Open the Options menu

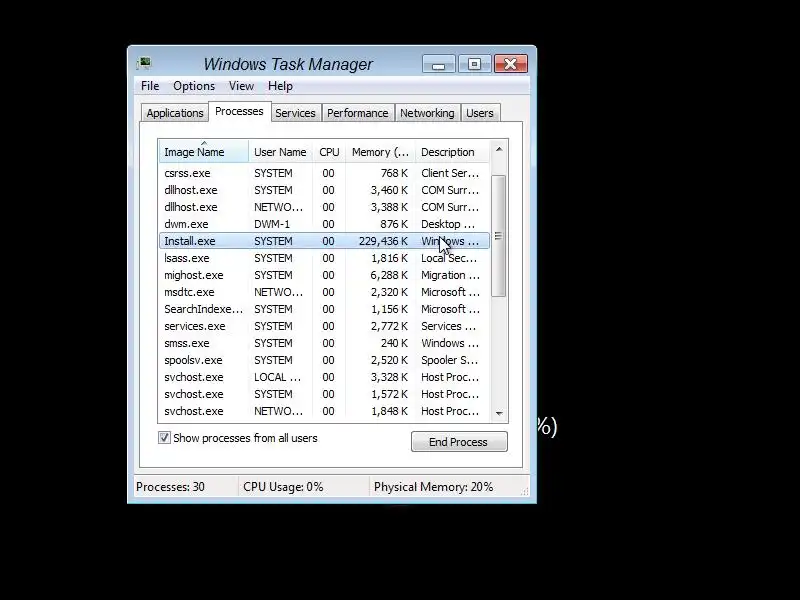[x=194, y=86]
